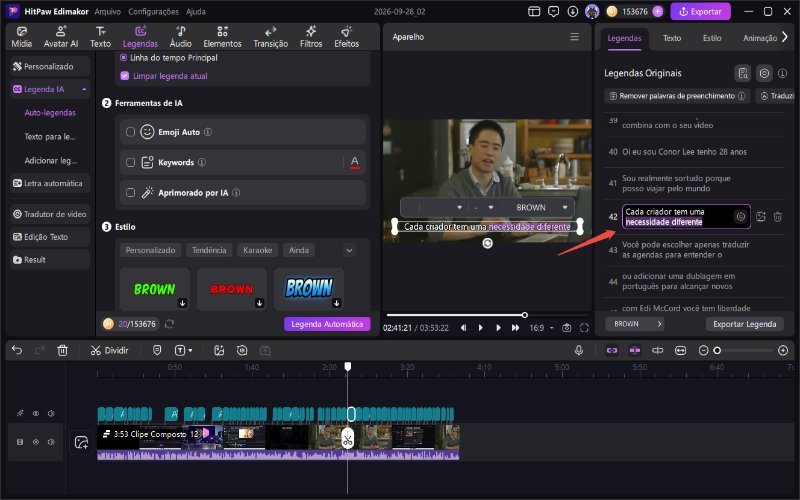Viewport: 800px width, 500px height.
Task: Delete subtitle line 42 with trash icon
Action: point(778,217)
